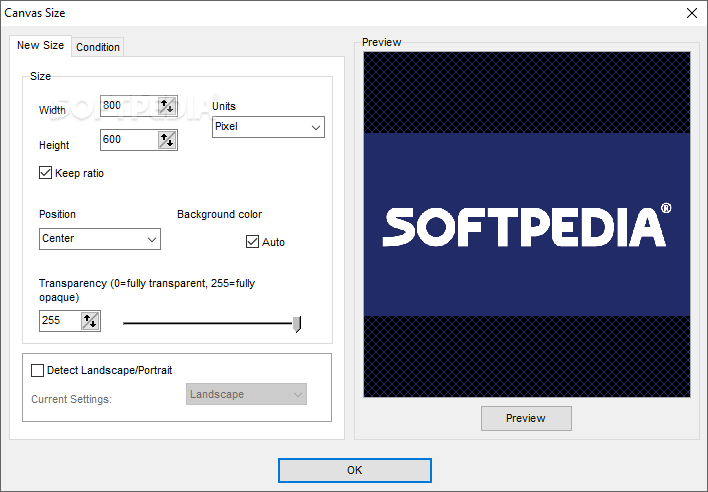Confirm with the OK button
Viewport: 708px width, 492px height.
coord(354,470)
